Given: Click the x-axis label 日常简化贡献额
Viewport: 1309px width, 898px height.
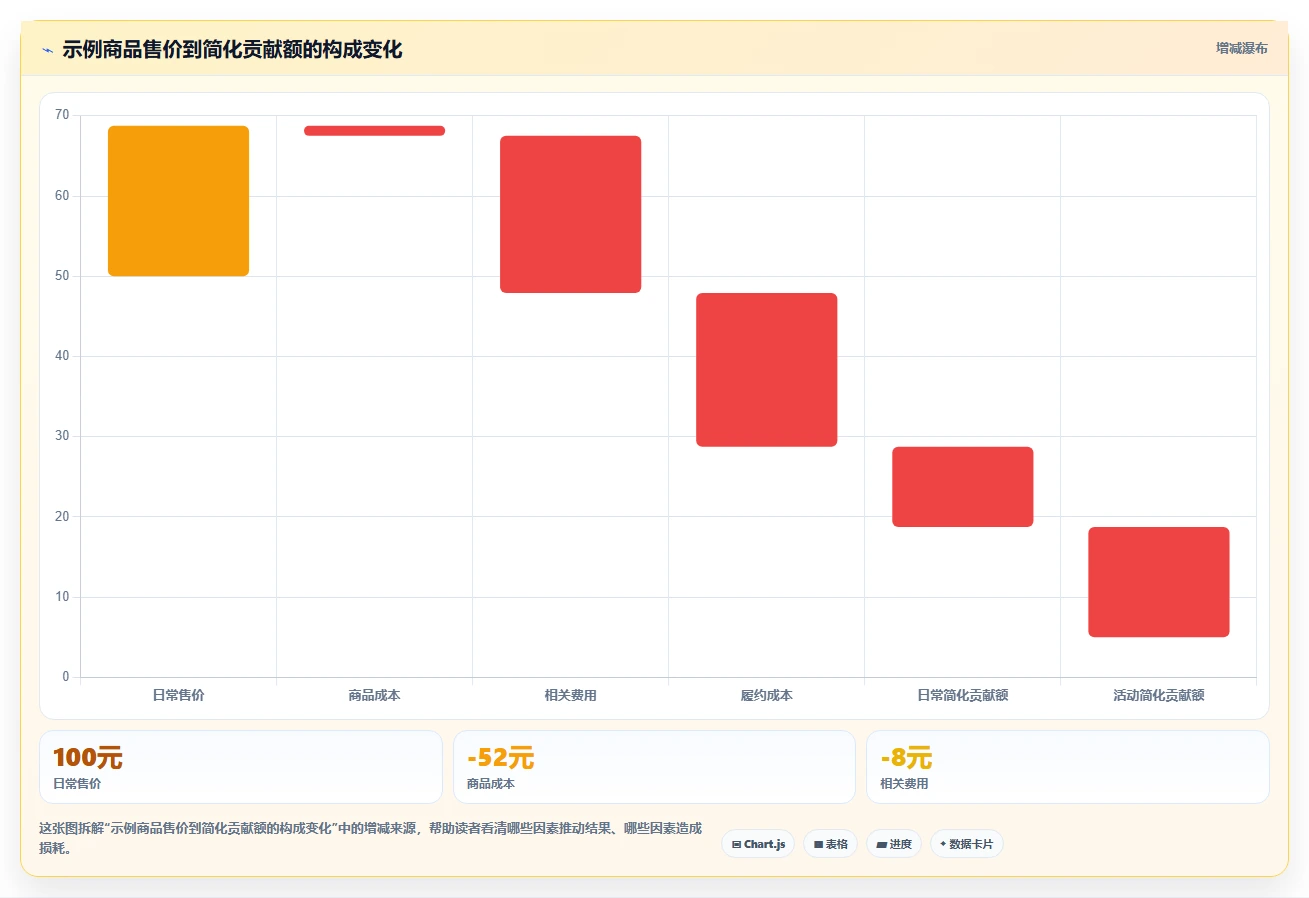Looking at the screenshot, I should 962,695.
